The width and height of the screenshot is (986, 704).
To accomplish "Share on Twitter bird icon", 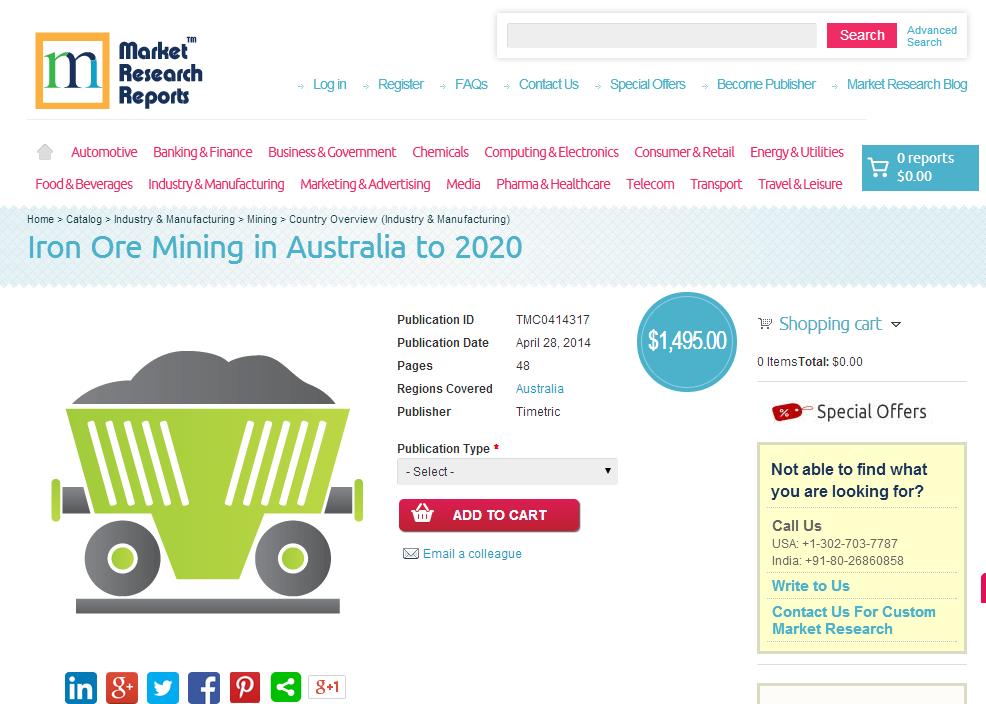I will tap(163, 688).
